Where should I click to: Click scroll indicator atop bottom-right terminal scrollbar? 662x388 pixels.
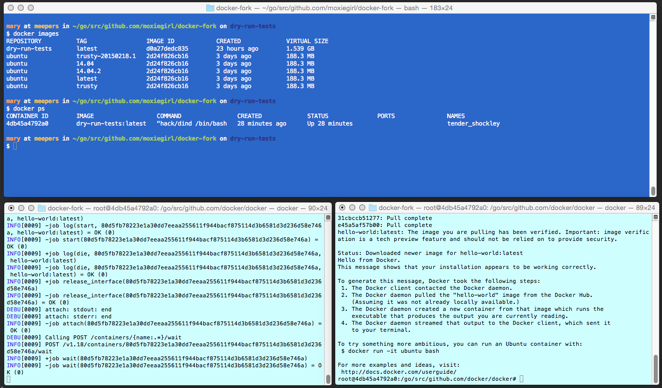[655, 217]
